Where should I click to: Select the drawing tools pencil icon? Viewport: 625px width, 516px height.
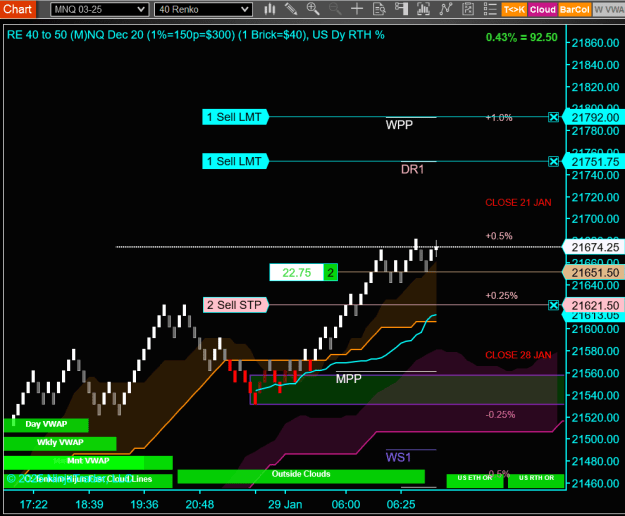click(291, 9)
